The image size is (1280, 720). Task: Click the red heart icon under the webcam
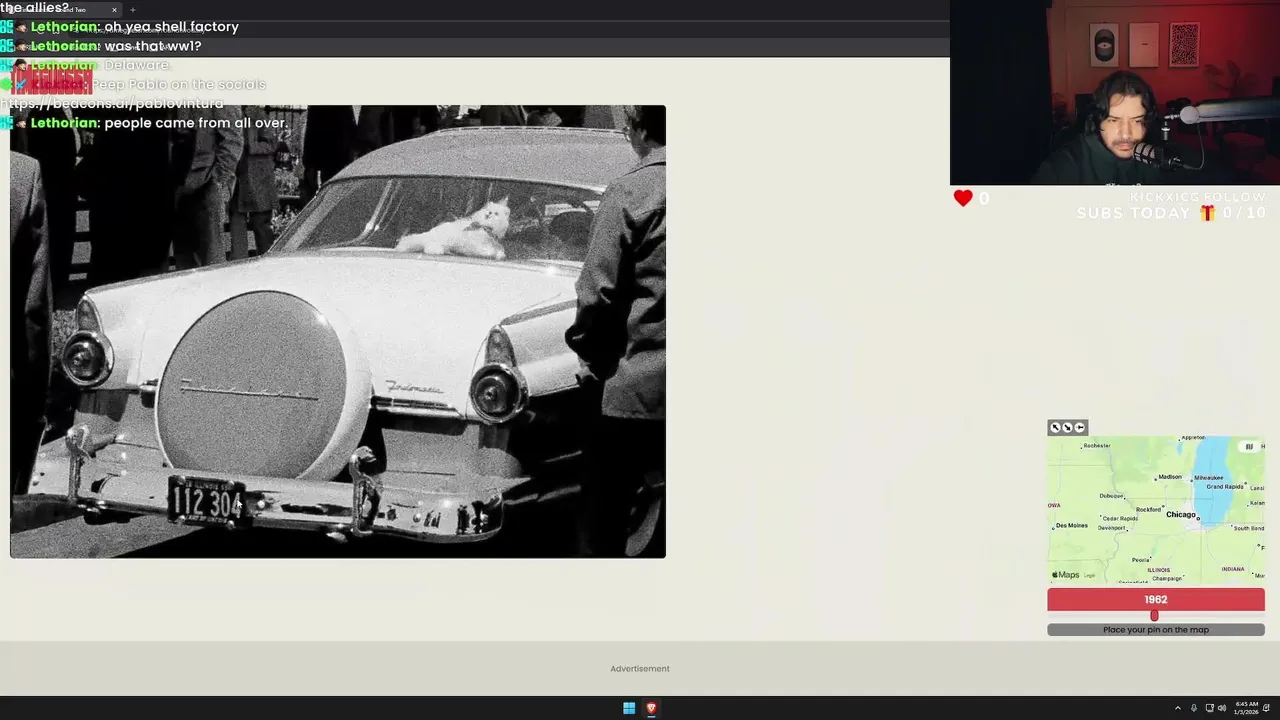click(x=963, y=198)
